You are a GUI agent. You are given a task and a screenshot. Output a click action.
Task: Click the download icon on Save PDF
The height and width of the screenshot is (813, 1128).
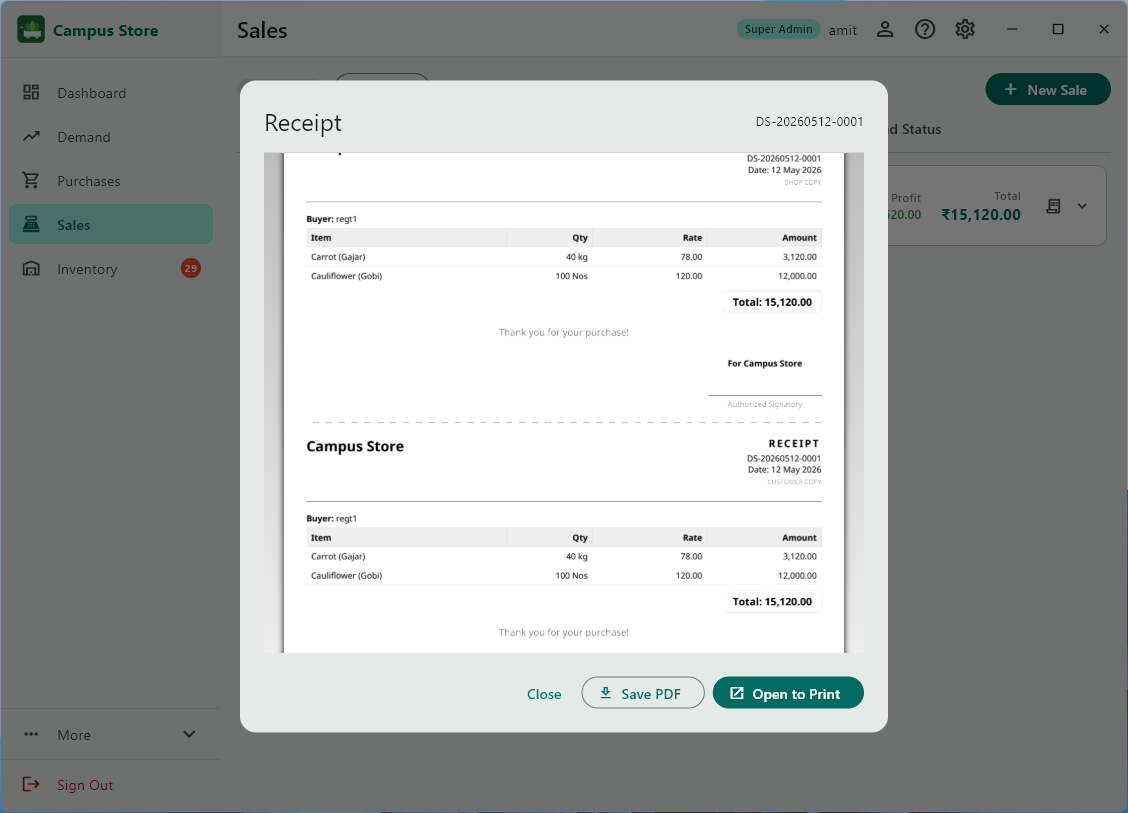click(606, 693)
